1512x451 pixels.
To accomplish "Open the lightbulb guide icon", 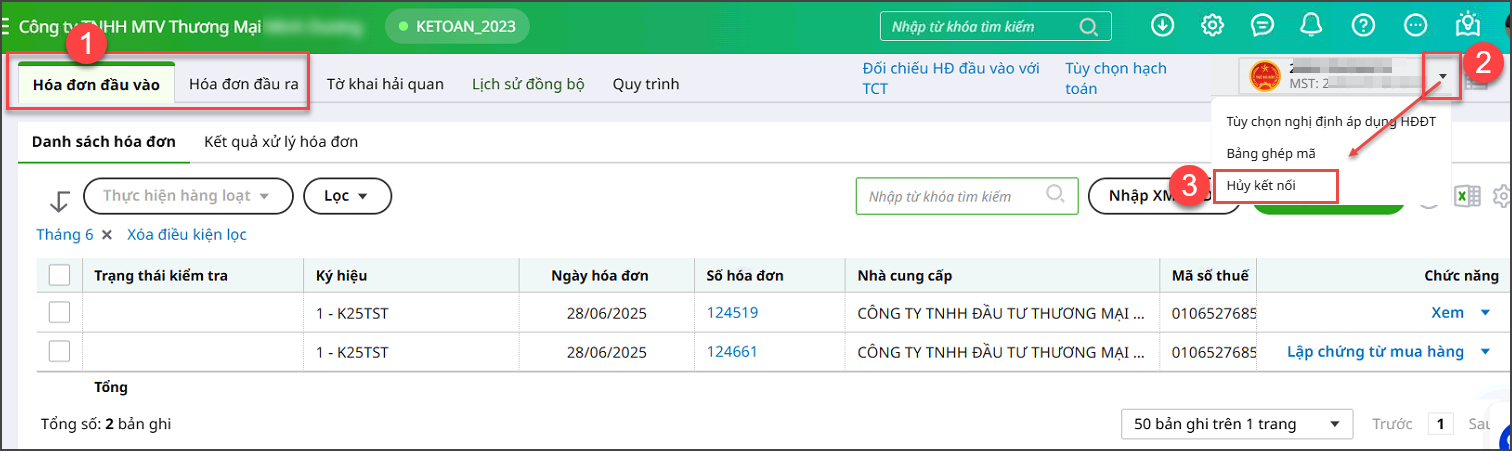I will tap(1467, 24).
